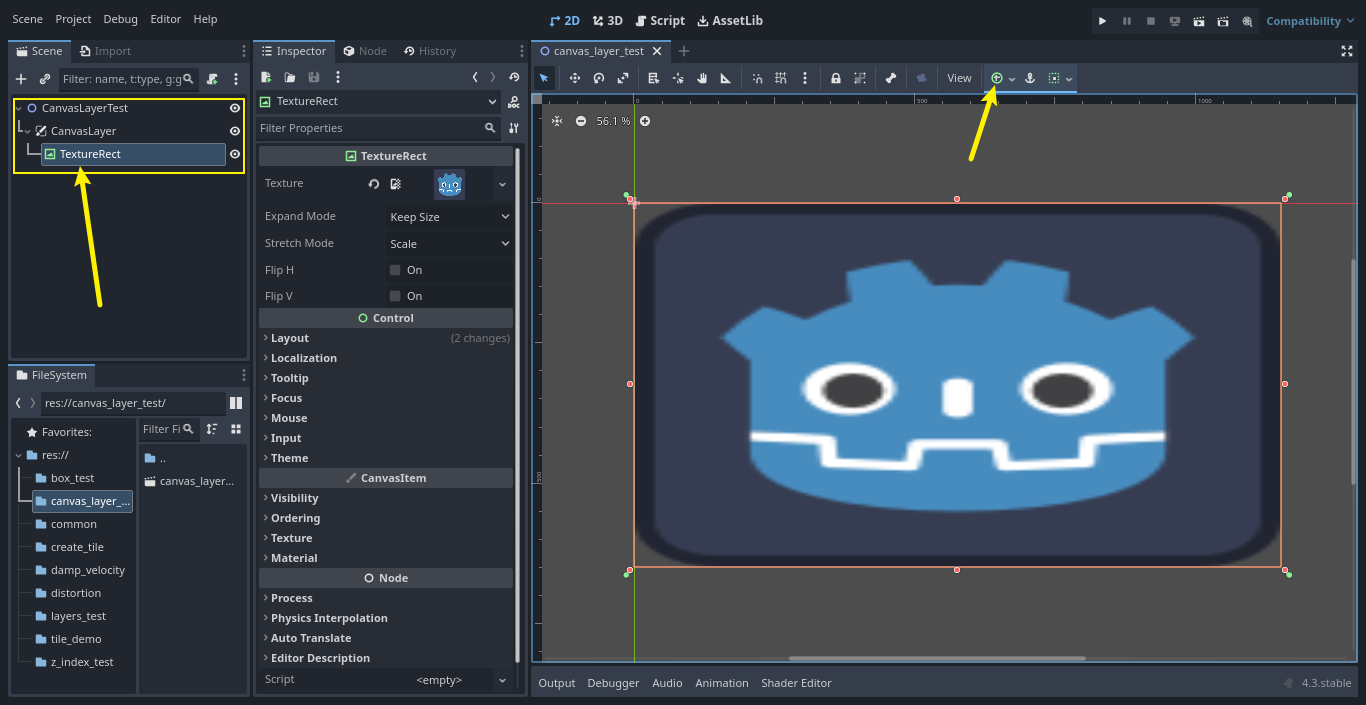Open the Texture resource dropdown arrow
1366x705 pixels.
point(502,184)
